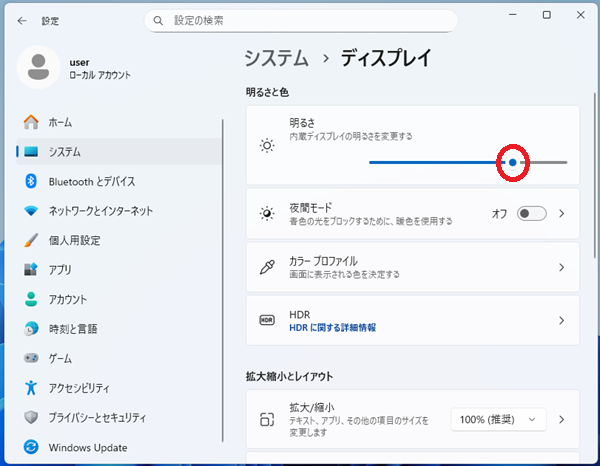600x466 pixels.
Task: Open カラー プロファイル chevron
Action: 562,267
